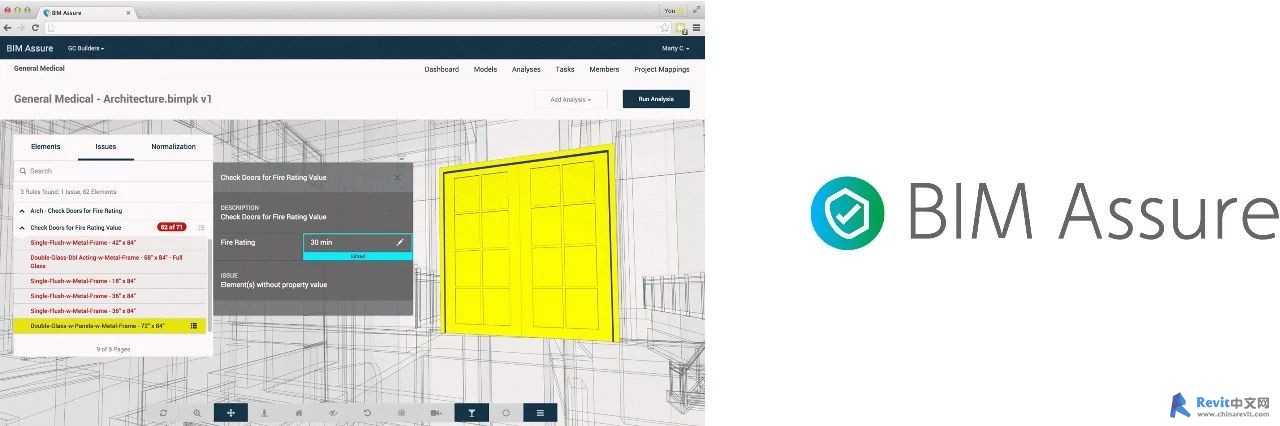
Task: Click the search magnifier icon in Issues panel
Action: tap(24, 171)
